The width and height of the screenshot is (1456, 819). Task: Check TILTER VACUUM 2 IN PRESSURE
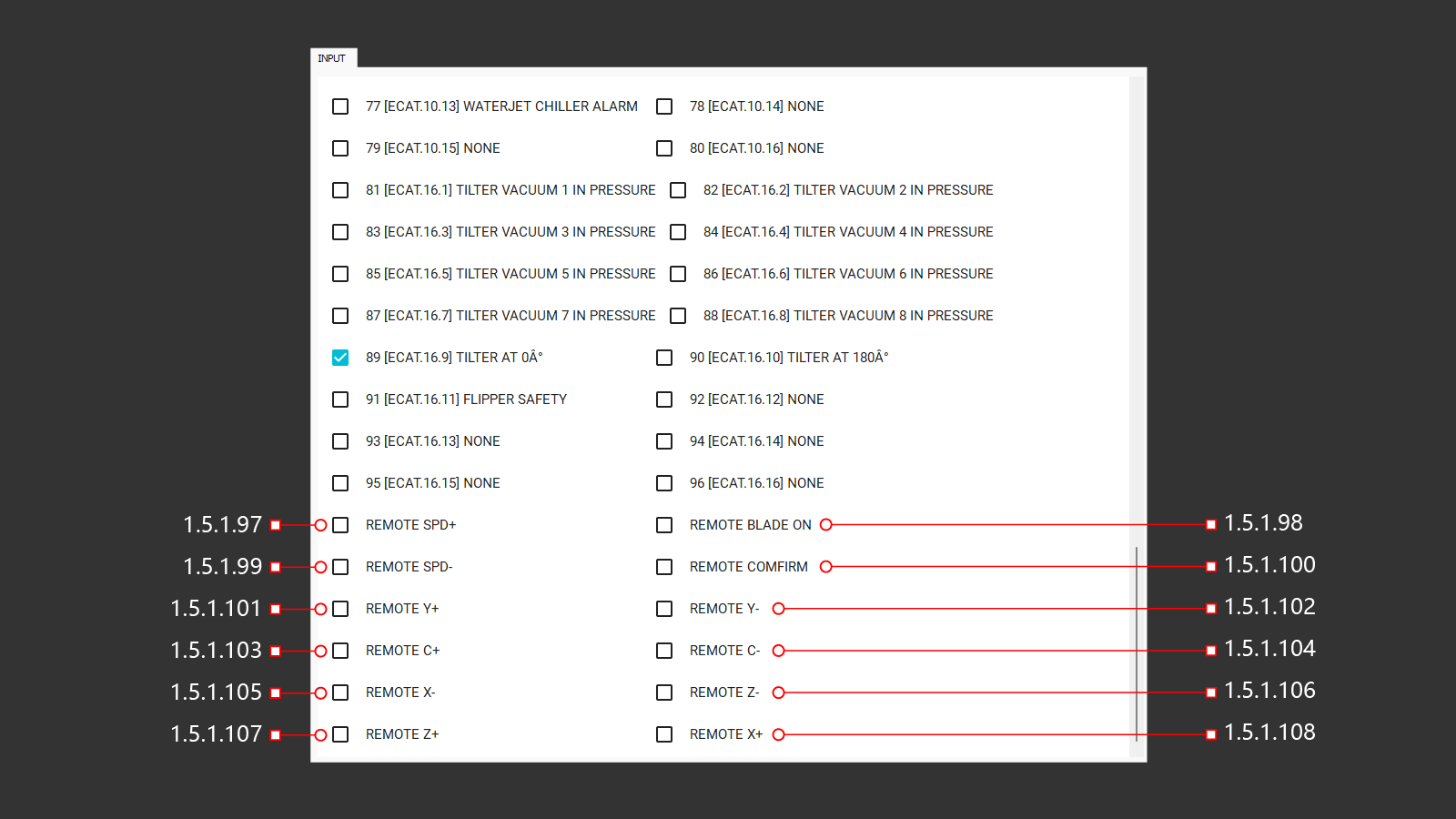tap(678, 190)
